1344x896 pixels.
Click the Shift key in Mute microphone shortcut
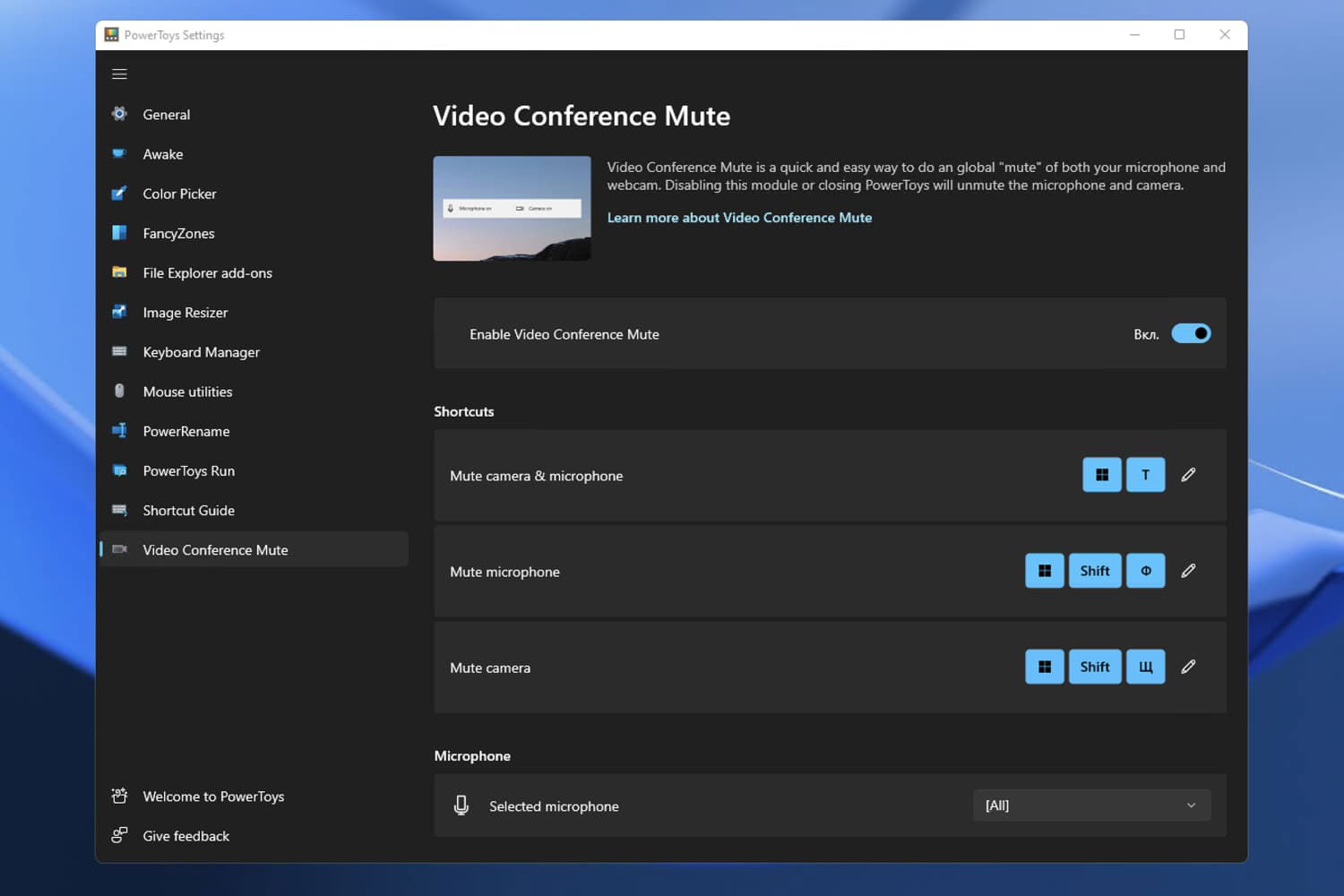(x=1094, y=571)
